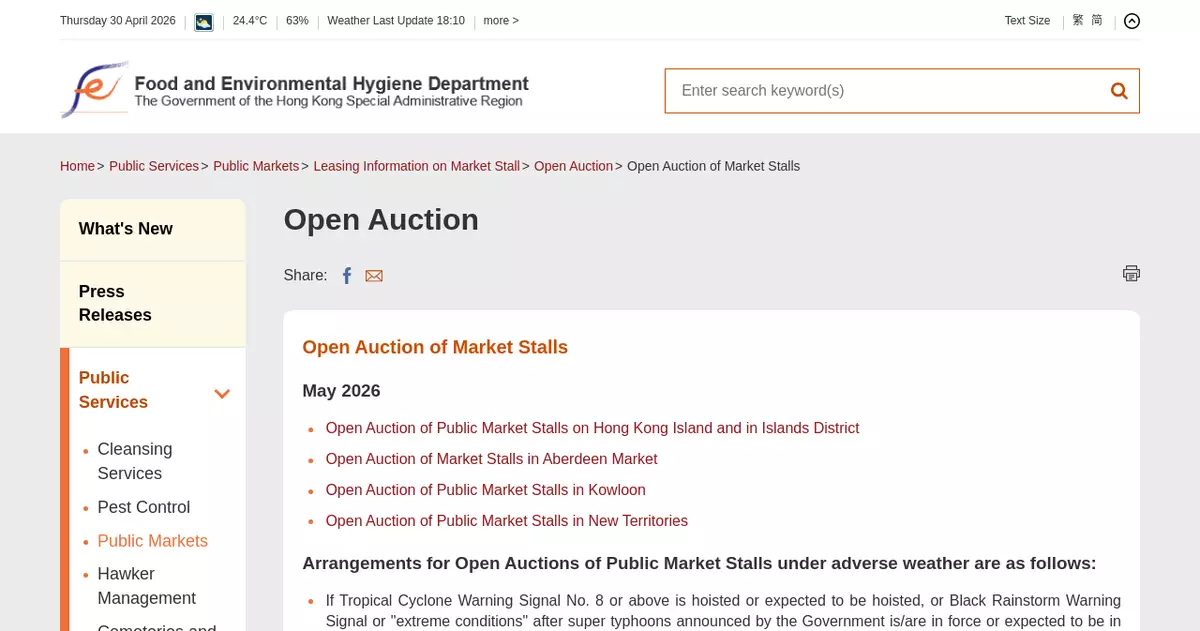
Task: Switch to Traditional Chinese (繁)
Action: (x=1078, y=20)
